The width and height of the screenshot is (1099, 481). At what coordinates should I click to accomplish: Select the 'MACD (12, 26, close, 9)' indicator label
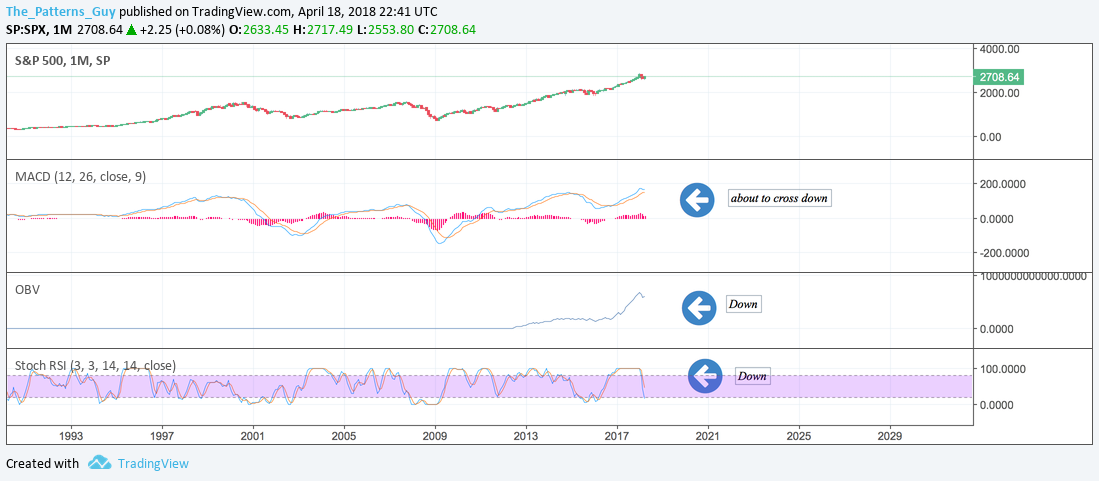point(80,177)
